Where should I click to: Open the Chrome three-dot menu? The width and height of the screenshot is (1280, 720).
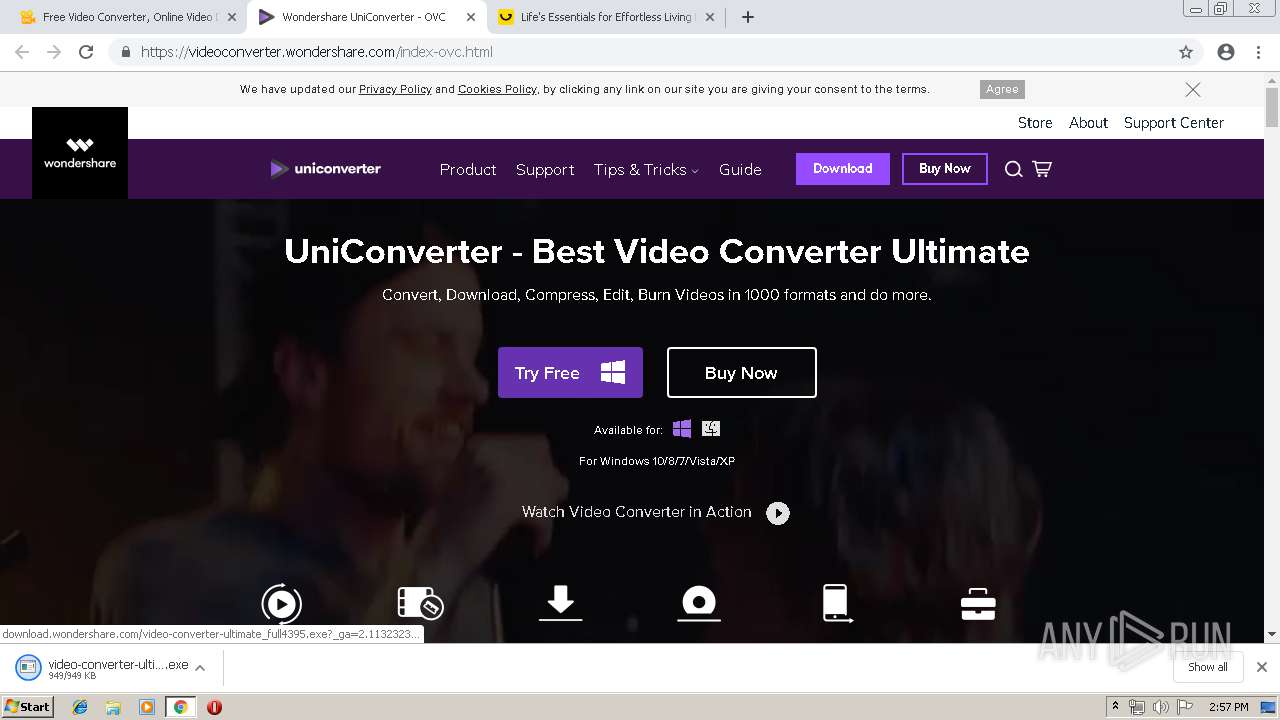coord(1259,52)
